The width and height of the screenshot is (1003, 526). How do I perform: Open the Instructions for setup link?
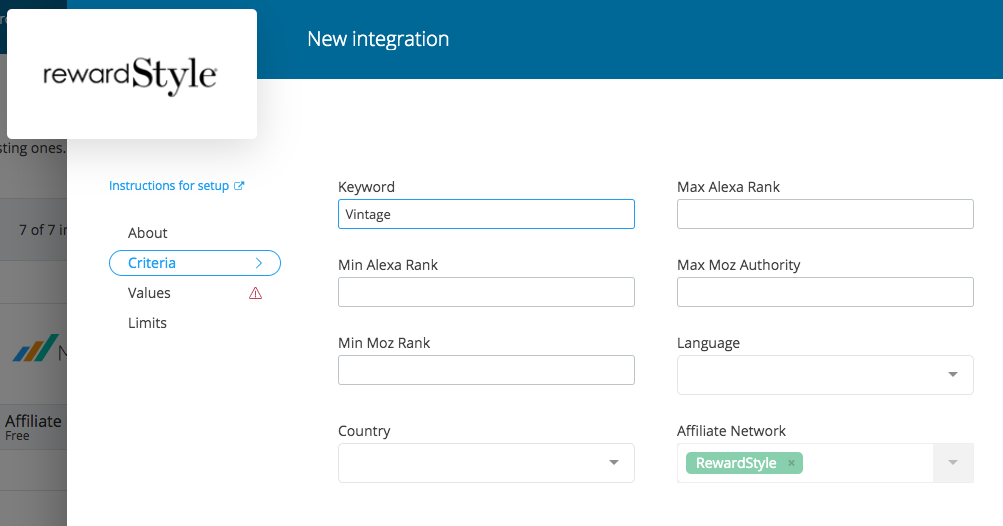tap(169, 186)
